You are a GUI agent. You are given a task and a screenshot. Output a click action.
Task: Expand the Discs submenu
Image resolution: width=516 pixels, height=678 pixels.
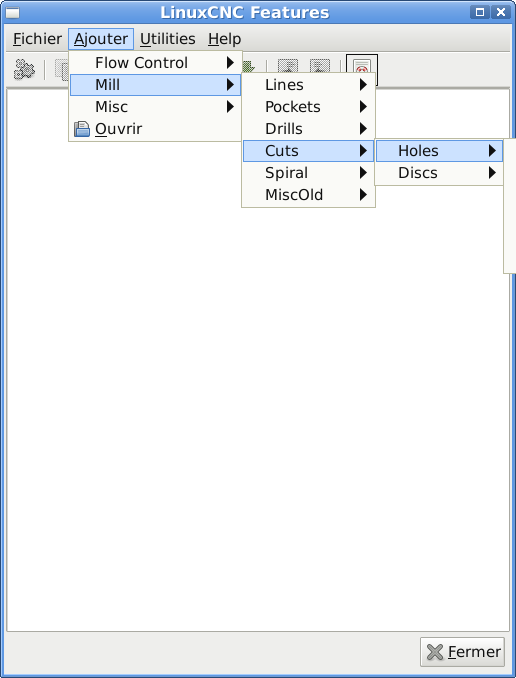(439, 173)
